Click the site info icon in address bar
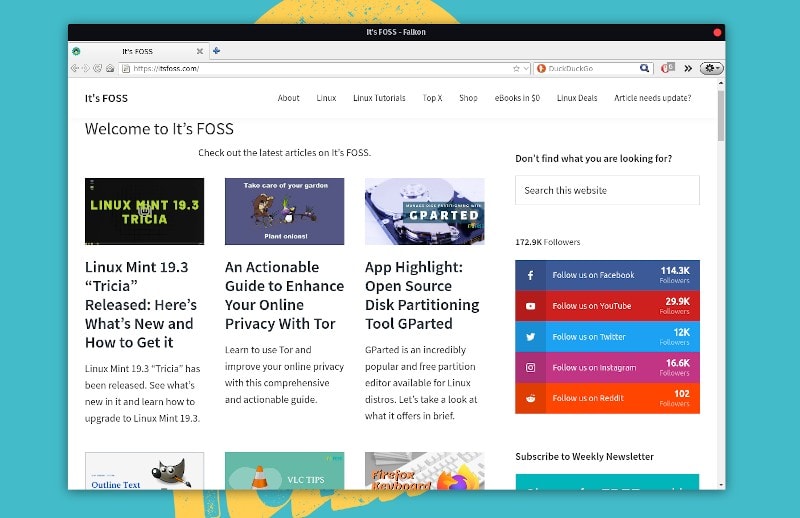 pyautogui.click(x=126, y=68)
